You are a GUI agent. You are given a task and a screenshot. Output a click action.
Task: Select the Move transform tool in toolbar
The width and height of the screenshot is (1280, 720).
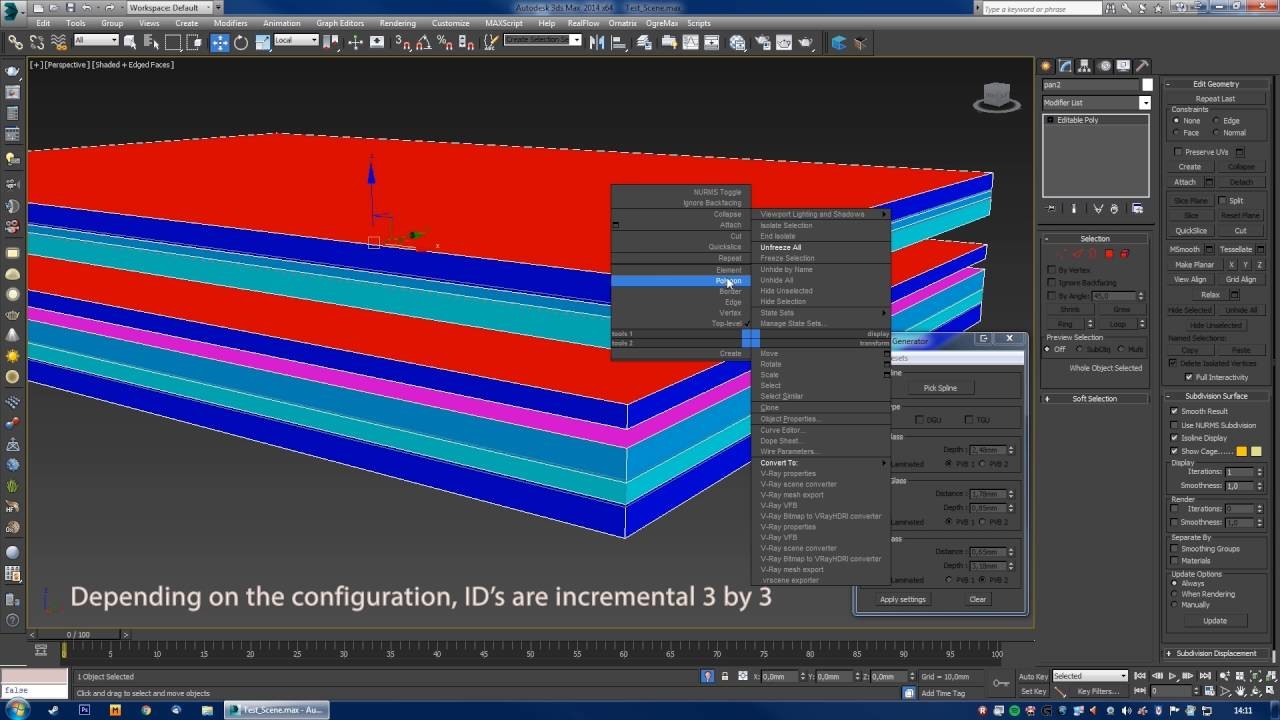(x=220, y=42)
